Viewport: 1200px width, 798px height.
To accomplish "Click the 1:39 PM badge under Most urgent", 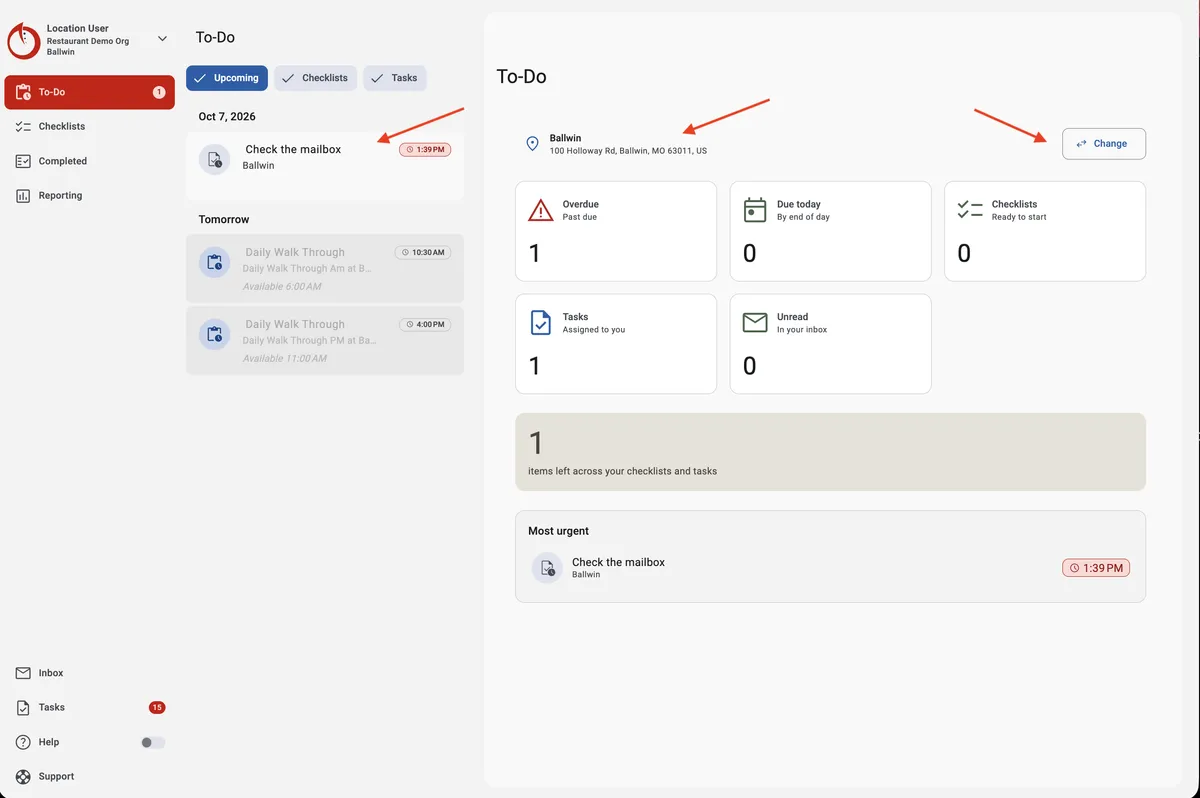I will click(1096, 568).
